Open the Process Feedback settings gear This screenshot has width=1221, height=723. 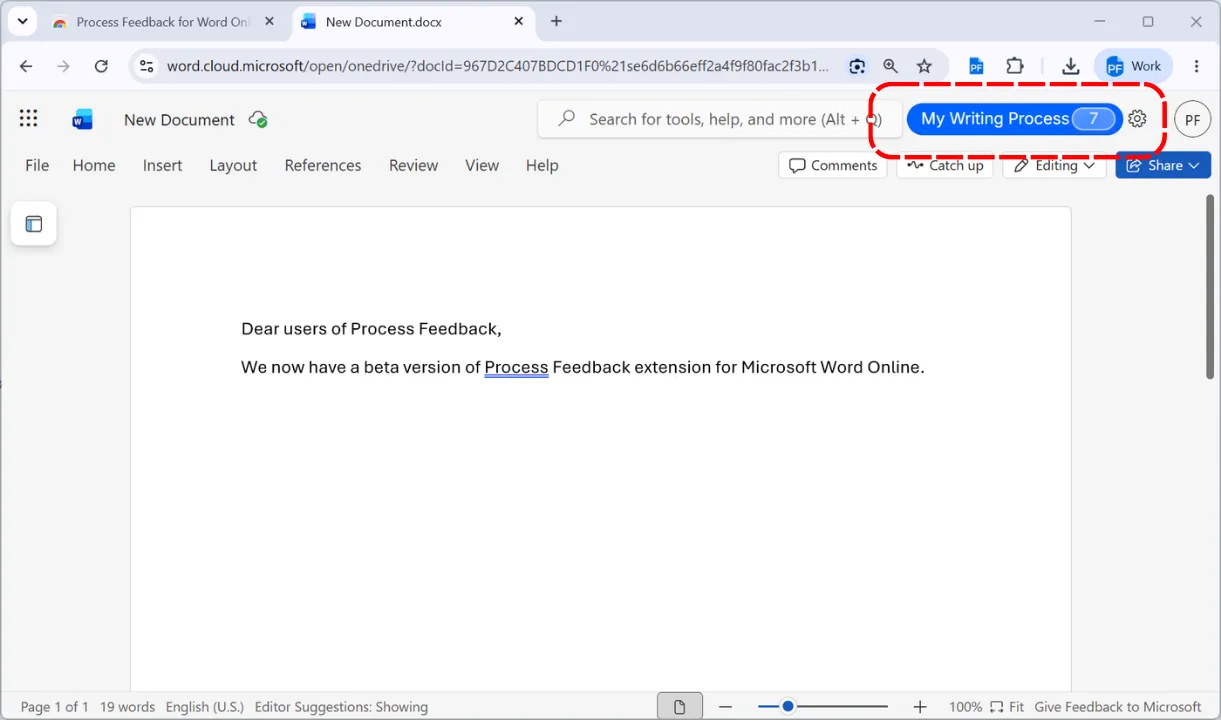click(1137, 119)
